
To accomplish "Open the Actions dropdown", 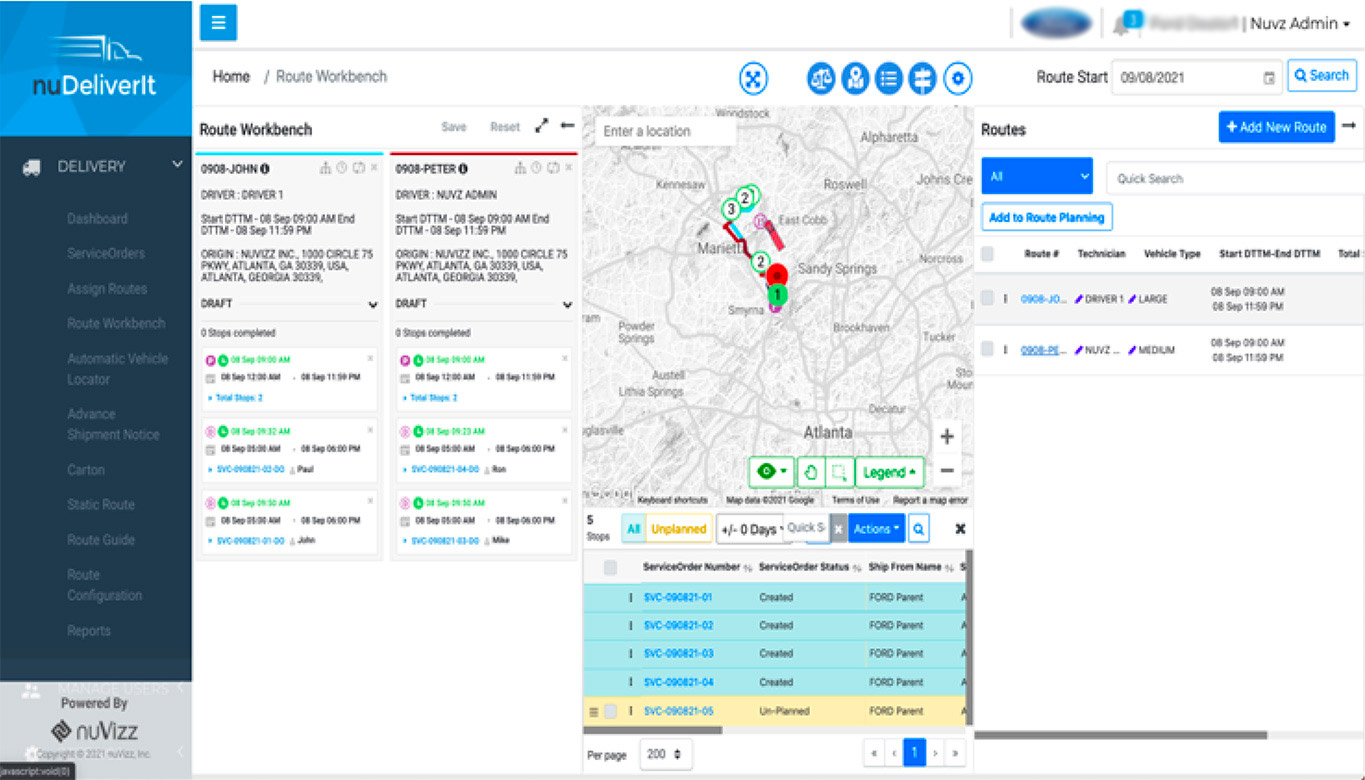I will tap(876, 528).
